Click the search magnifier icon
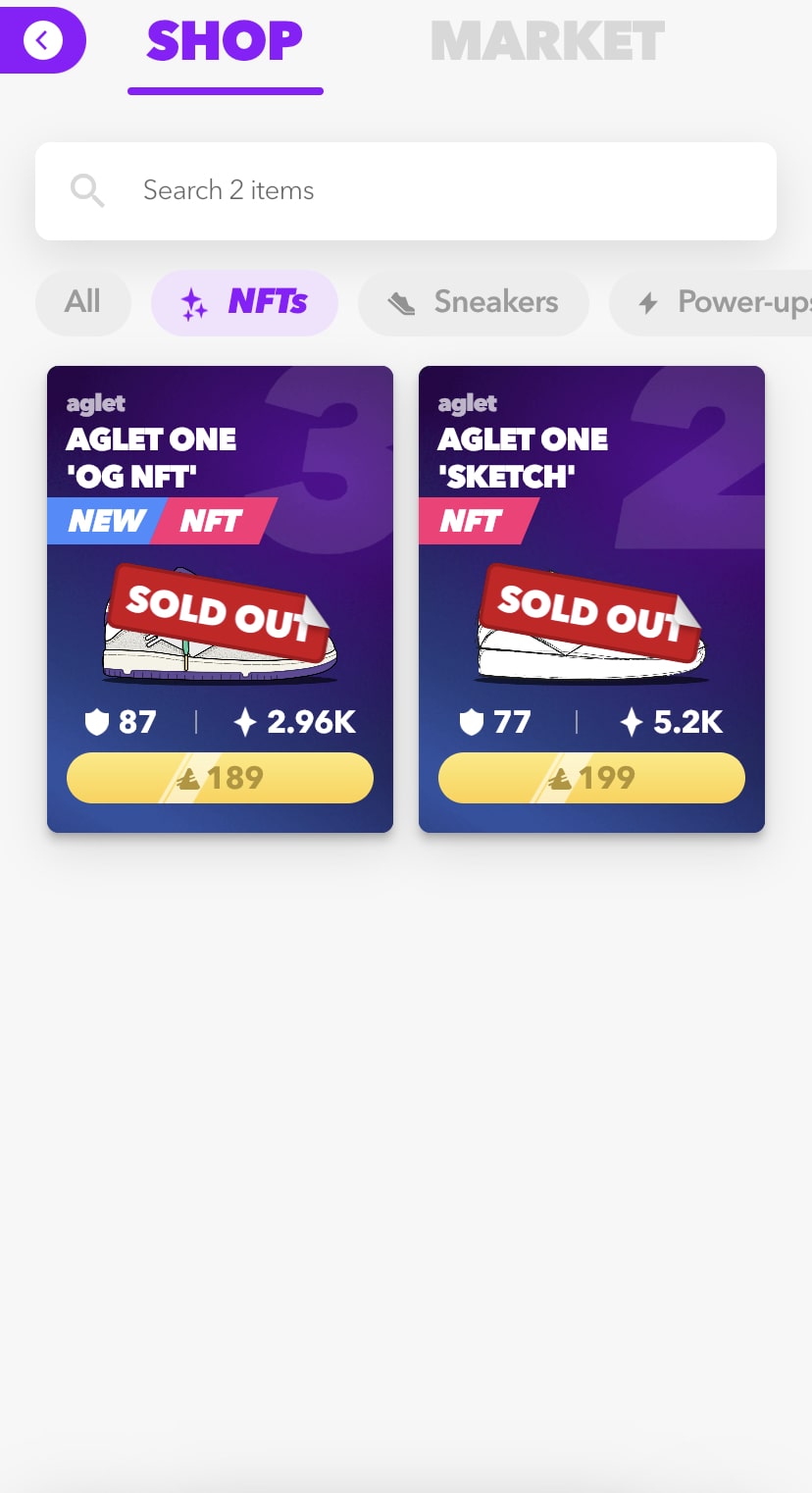This screenshot has height=1493, width=812. [x=87, y=190]
